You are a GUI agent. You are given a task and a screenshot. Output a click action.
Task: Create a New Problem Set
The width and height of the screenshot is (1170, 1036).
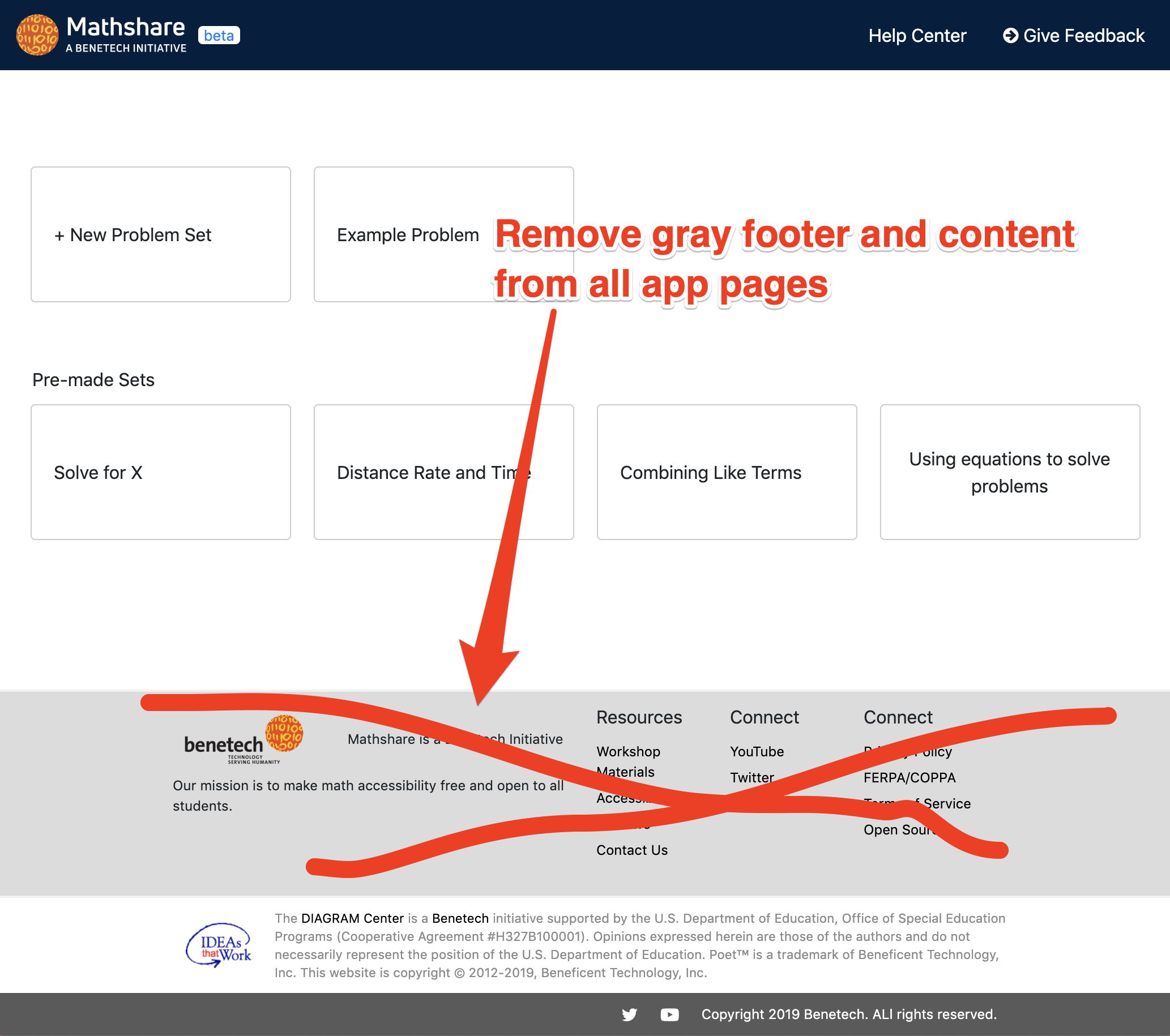(161, 234)
